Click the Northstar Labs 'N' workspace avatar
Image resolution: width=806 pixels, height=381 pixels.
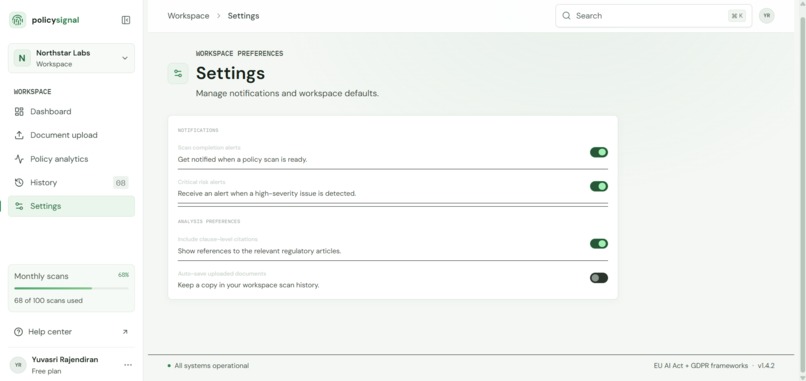(22, 58)
